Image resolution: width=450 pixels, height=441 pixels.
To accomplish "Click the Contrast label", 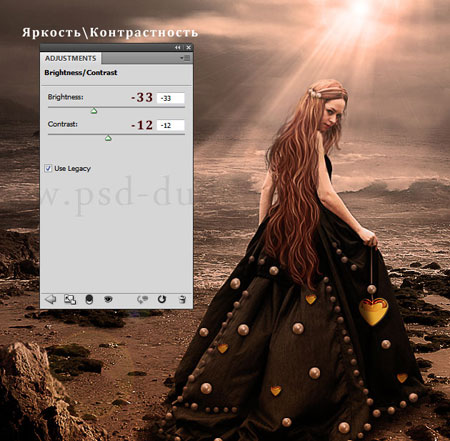I will pos(63,124).
